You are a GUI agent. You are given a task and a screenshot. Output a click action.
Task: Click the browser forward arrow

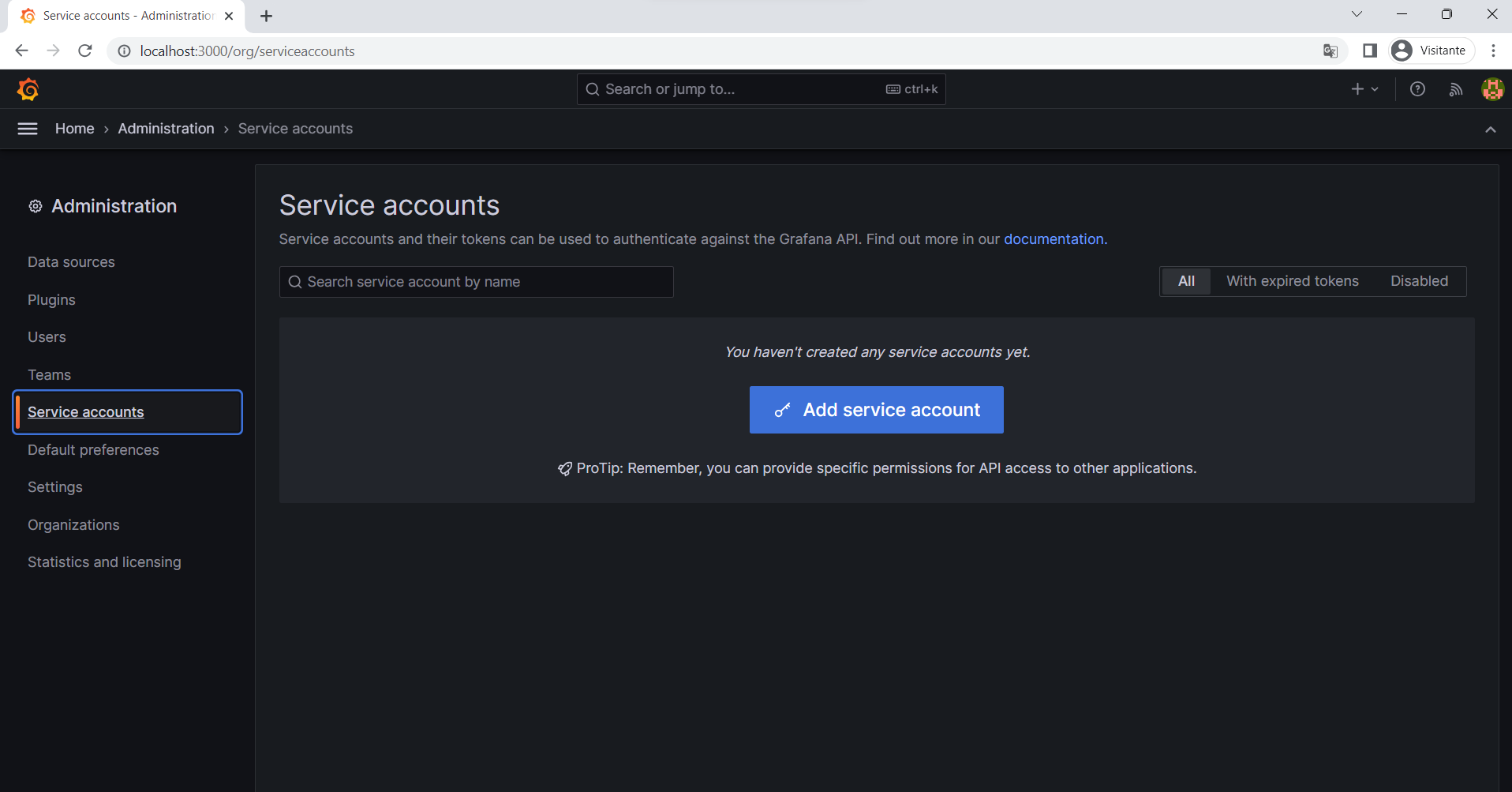pos(53,51)
